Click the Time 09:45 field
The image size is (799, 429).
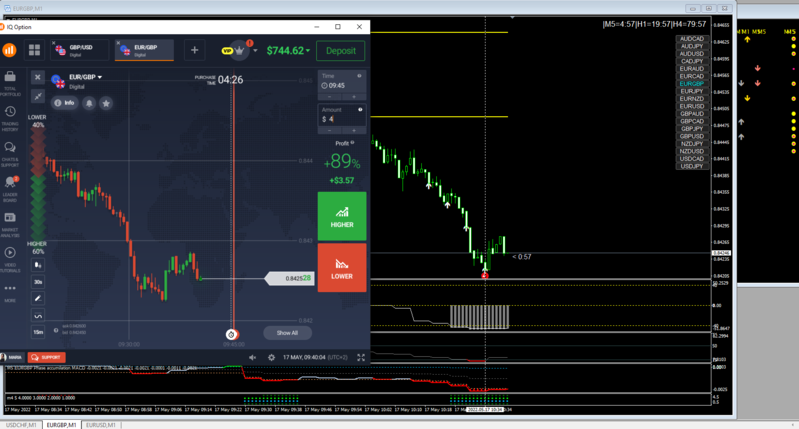click(x=341, y=82)
